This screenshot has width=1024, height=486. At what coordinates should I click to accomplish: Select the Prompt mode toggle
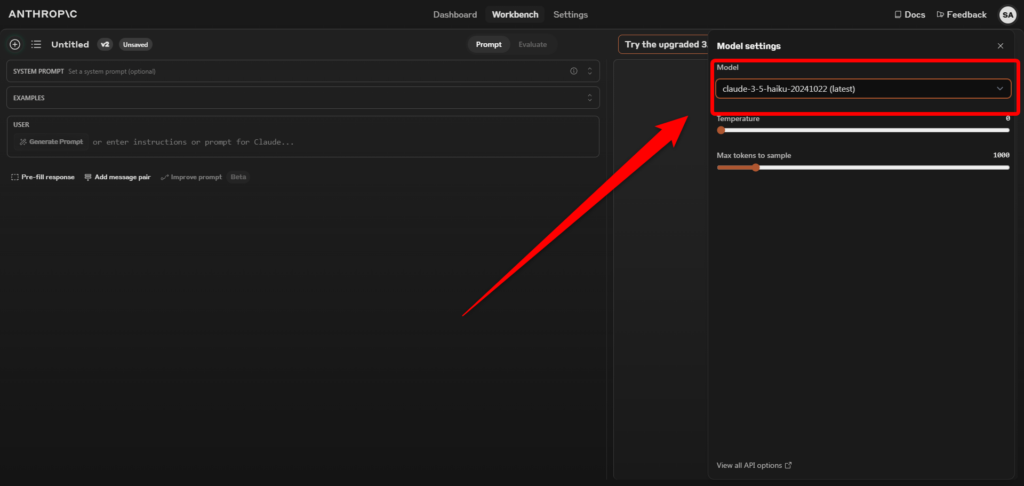coord(489,44)
